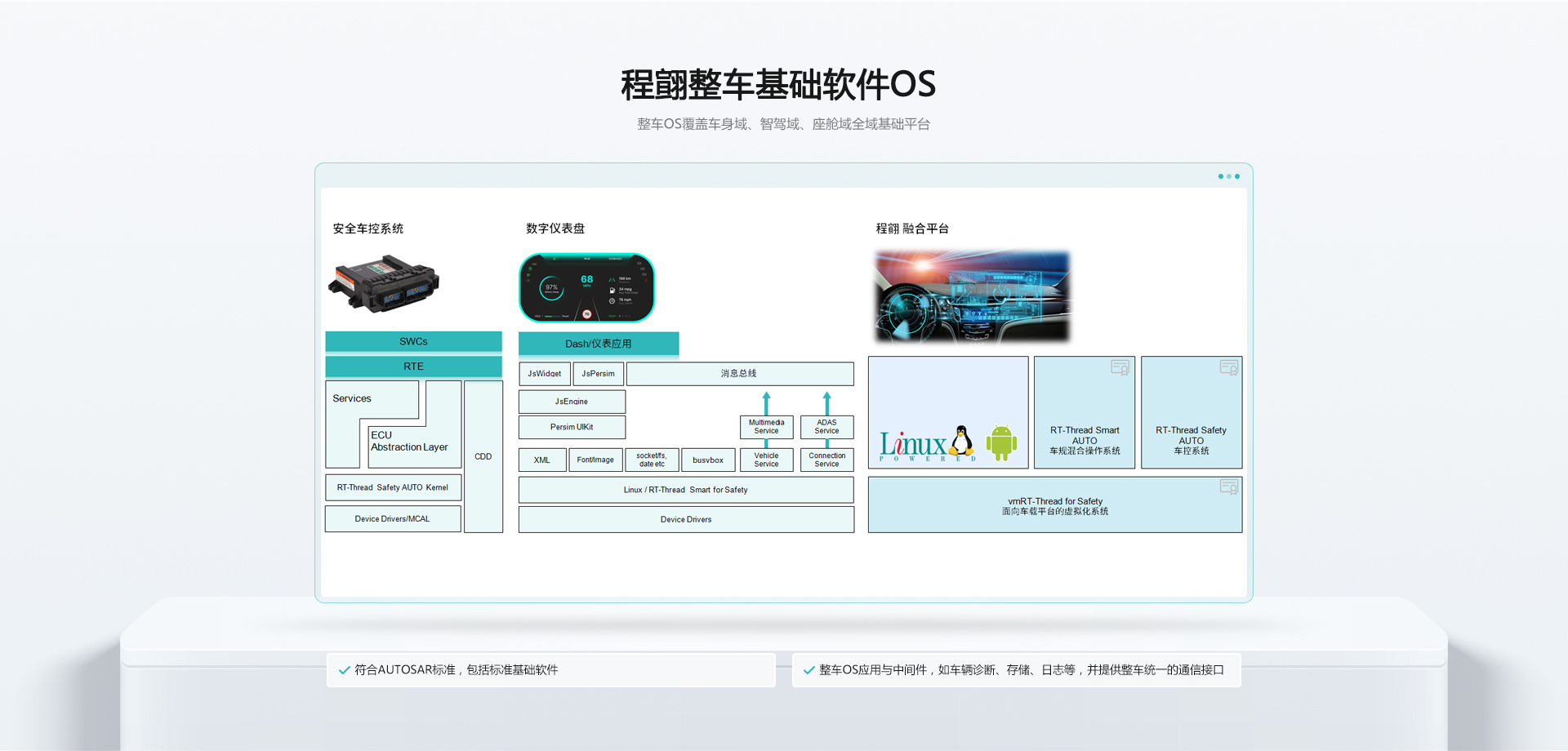
Task: Click certificate icon in RT-Thread Safety AUTO box
Action: click(1229, 368)
